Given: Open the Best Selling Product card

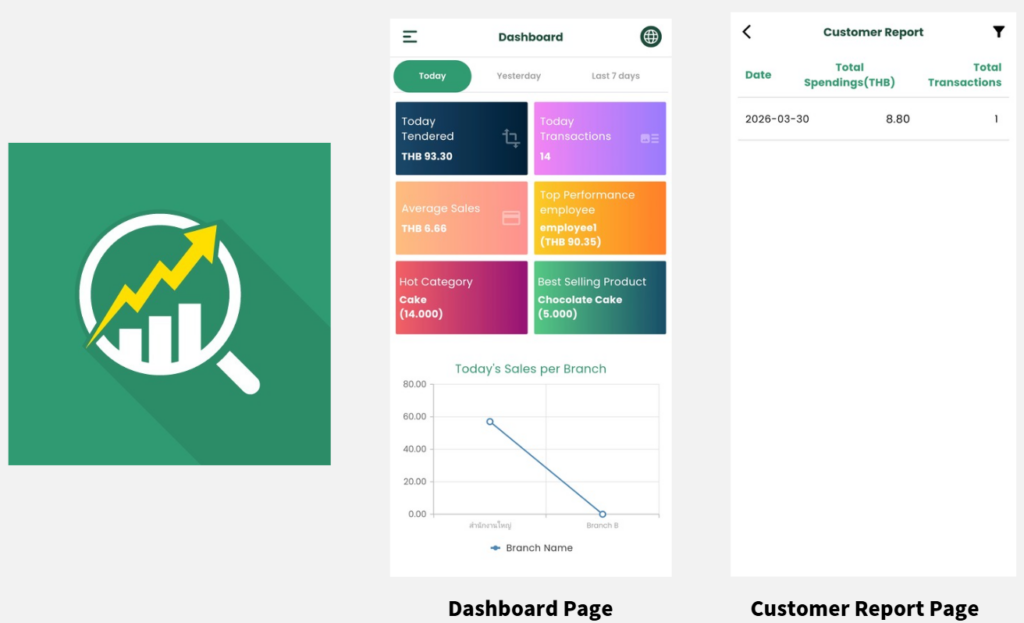Looking at the screenshot, I should click(x=599, y=297).
